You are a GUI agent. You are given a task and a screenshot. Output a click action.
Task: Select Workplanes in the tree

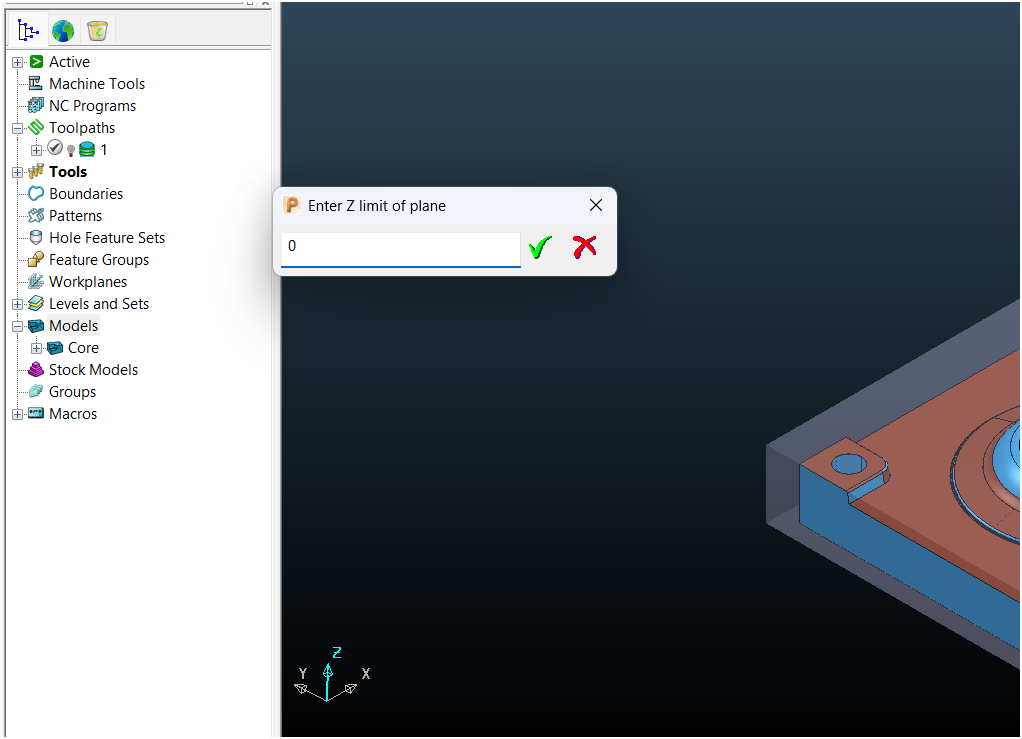(88, 282)
